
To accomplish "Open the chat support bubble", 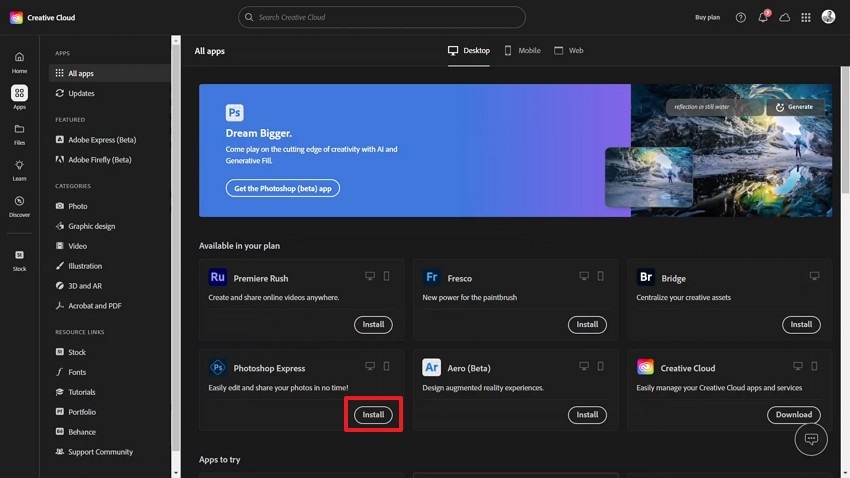I will [811, 439].
